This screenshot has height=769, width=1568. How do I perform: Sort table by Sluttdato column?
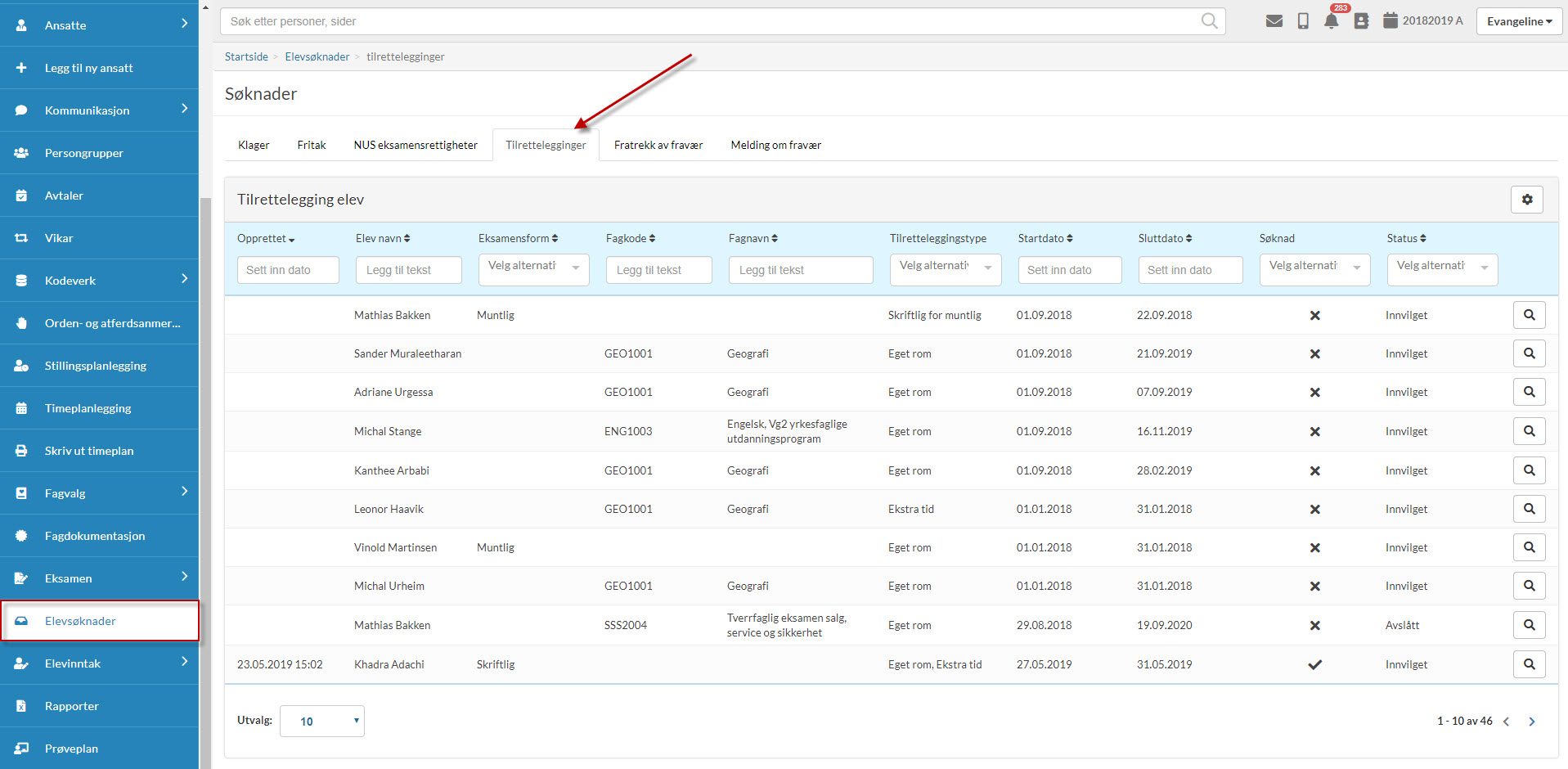pos(1165,238)
